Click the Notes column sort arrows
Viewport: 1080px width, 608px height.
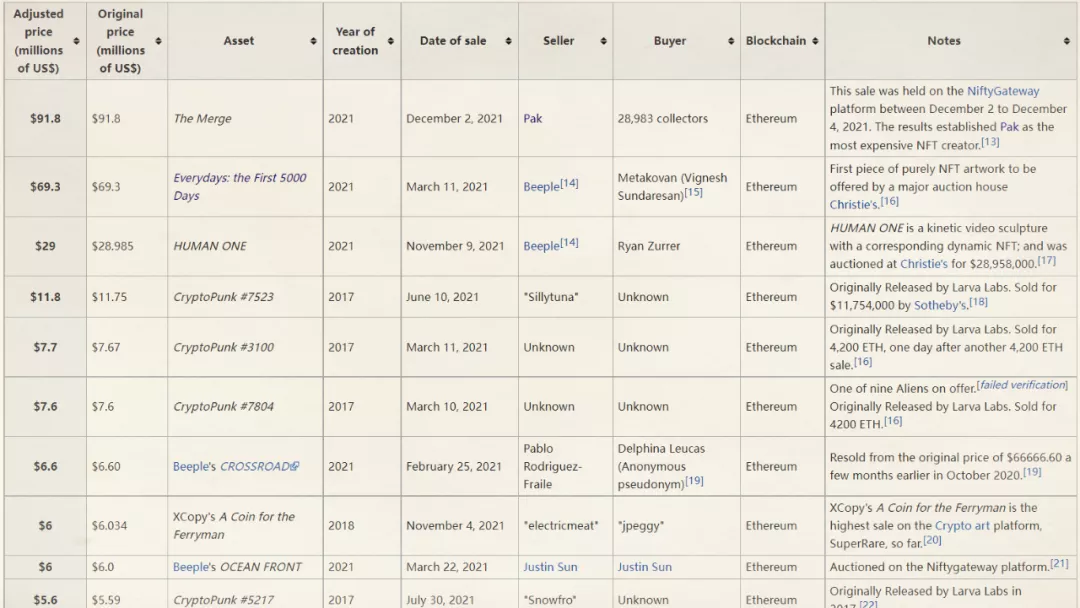(1066, 41)
